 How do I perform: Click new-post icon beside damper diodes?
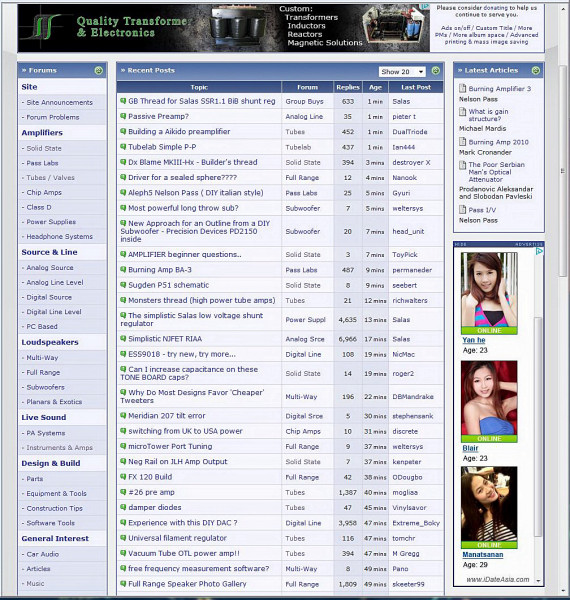click(x=123, y=507)
